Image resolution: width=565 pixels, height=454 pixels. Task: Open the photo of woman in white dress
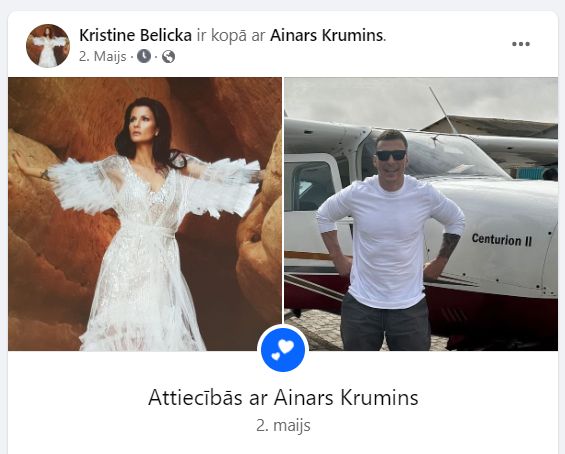(145, 214)
